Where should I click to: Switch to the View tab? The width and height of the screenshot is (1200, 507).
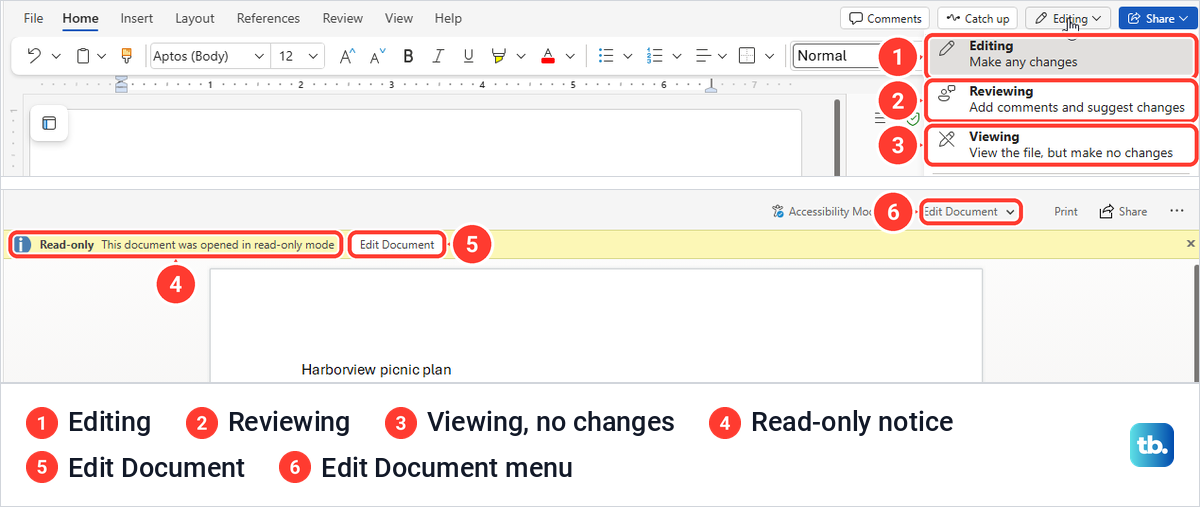click(399, 18)
